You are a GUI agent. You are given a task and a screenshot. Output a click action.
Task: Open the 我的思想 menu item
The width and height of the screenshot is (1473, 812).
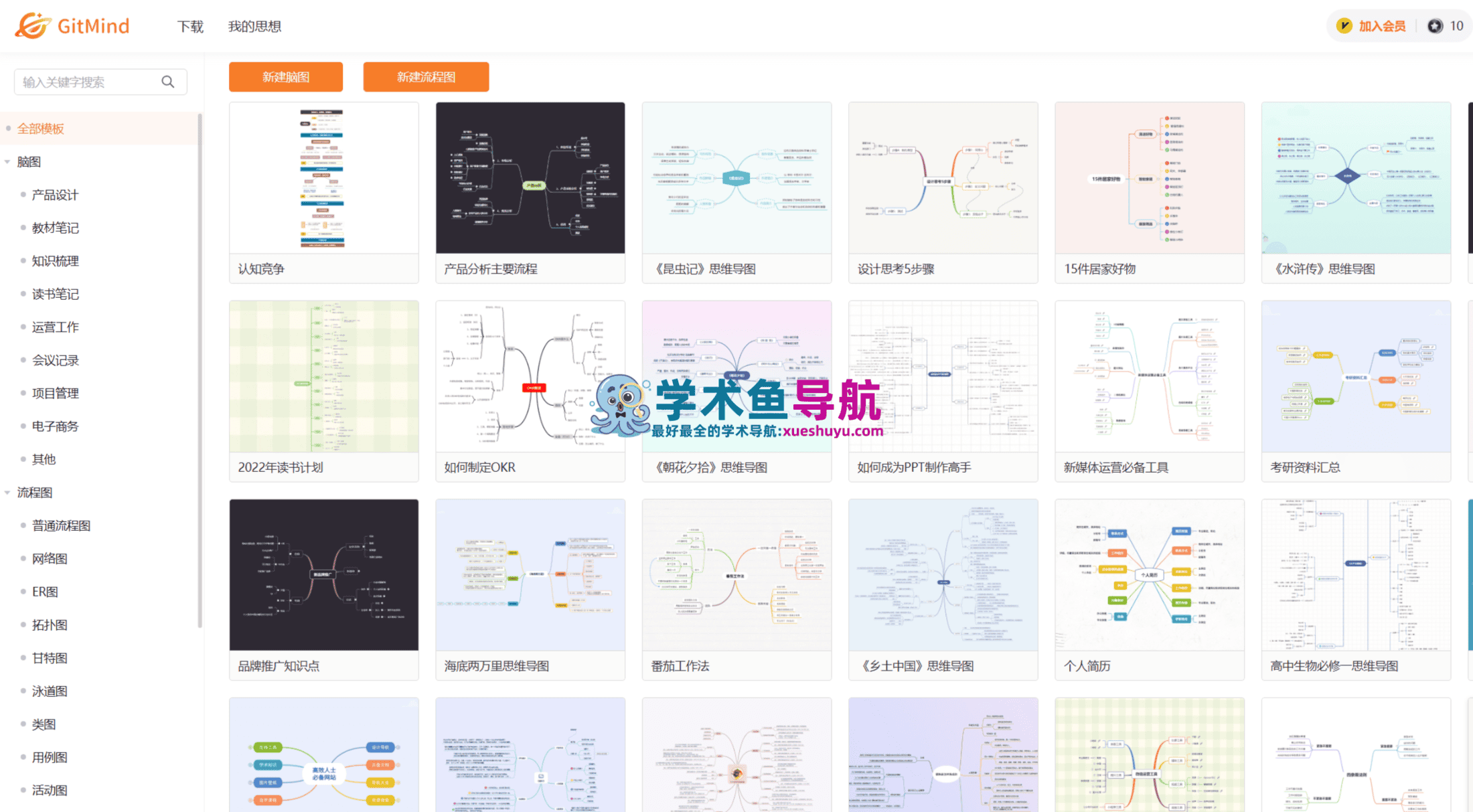(x=254, y=26)
